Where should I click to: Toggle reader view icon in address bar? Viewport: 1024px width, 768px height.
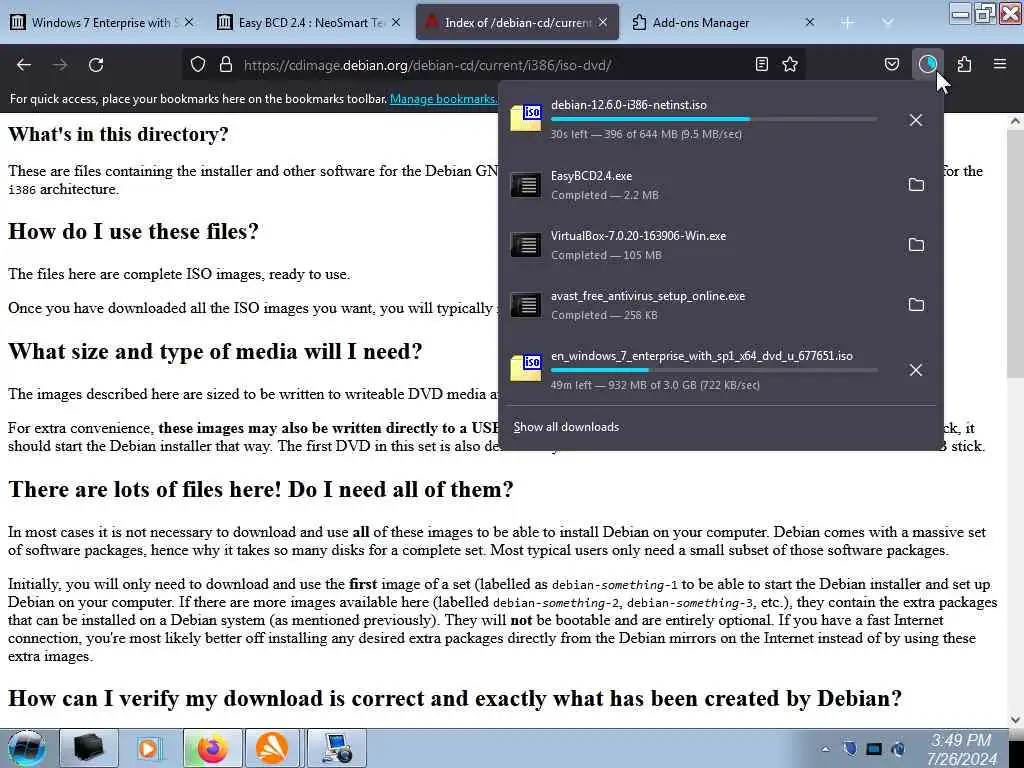tap(761, 64)
